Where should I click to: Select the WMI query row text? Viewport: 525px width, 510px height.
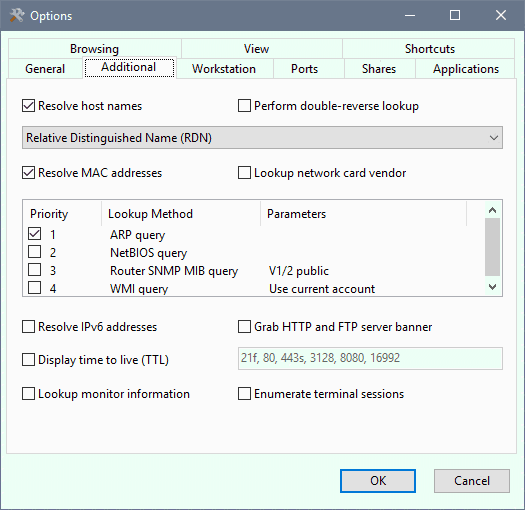139,289
